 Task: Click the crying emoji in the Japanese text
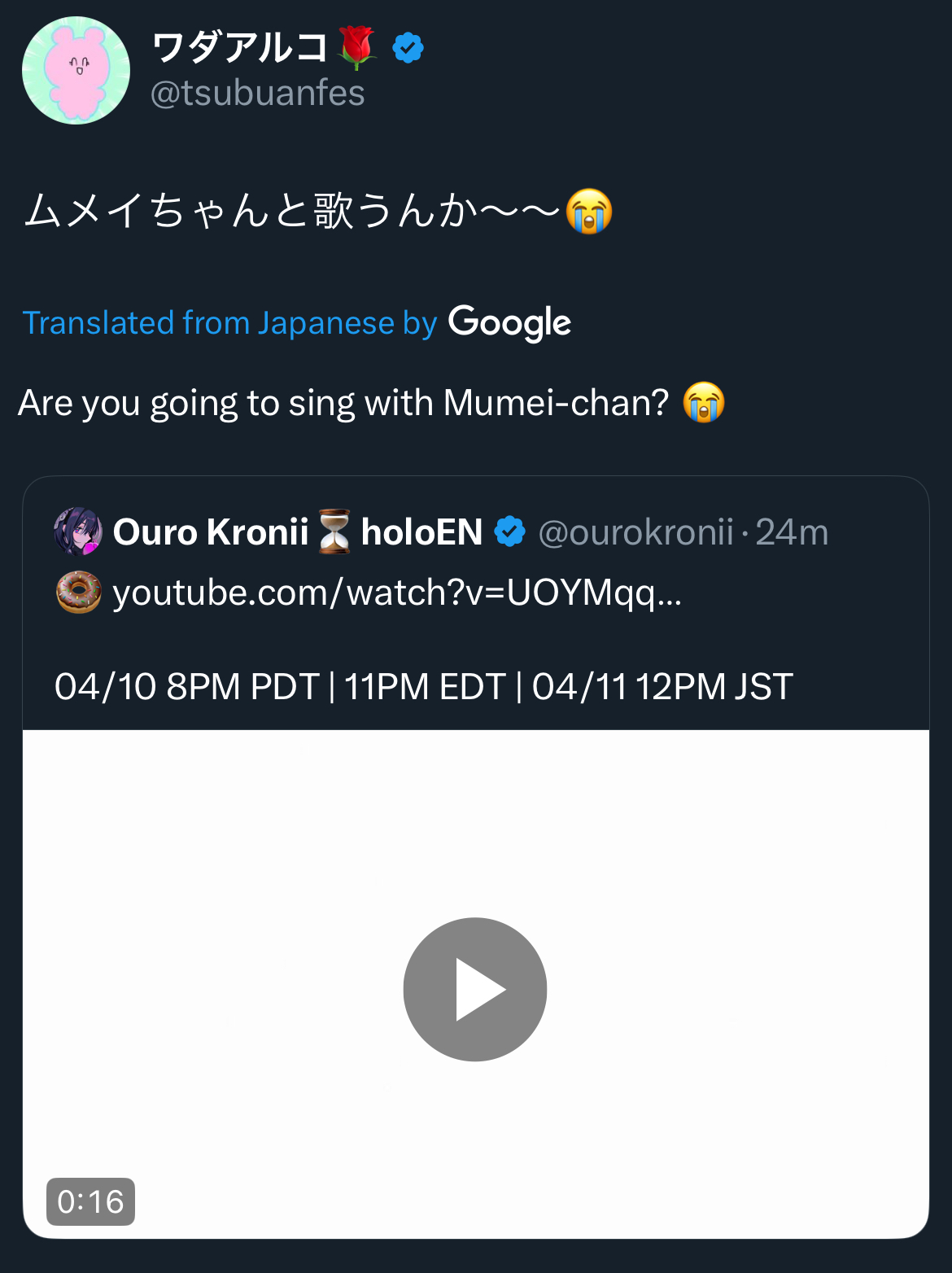(x=589, y=211)
